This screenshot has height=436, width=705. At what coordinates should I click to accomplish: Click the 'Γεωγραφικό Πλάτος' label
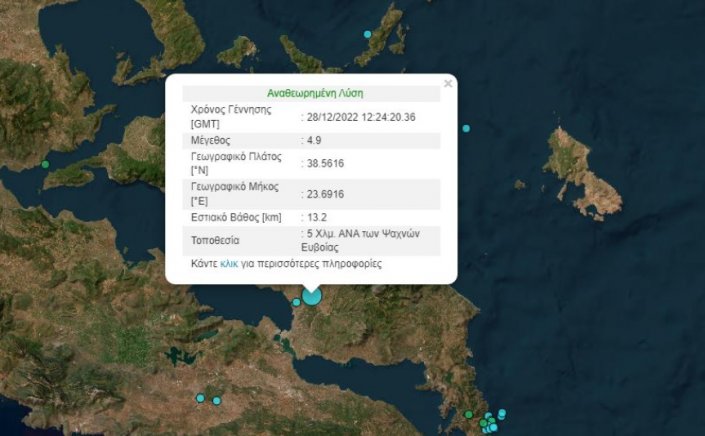click(236, 156)
